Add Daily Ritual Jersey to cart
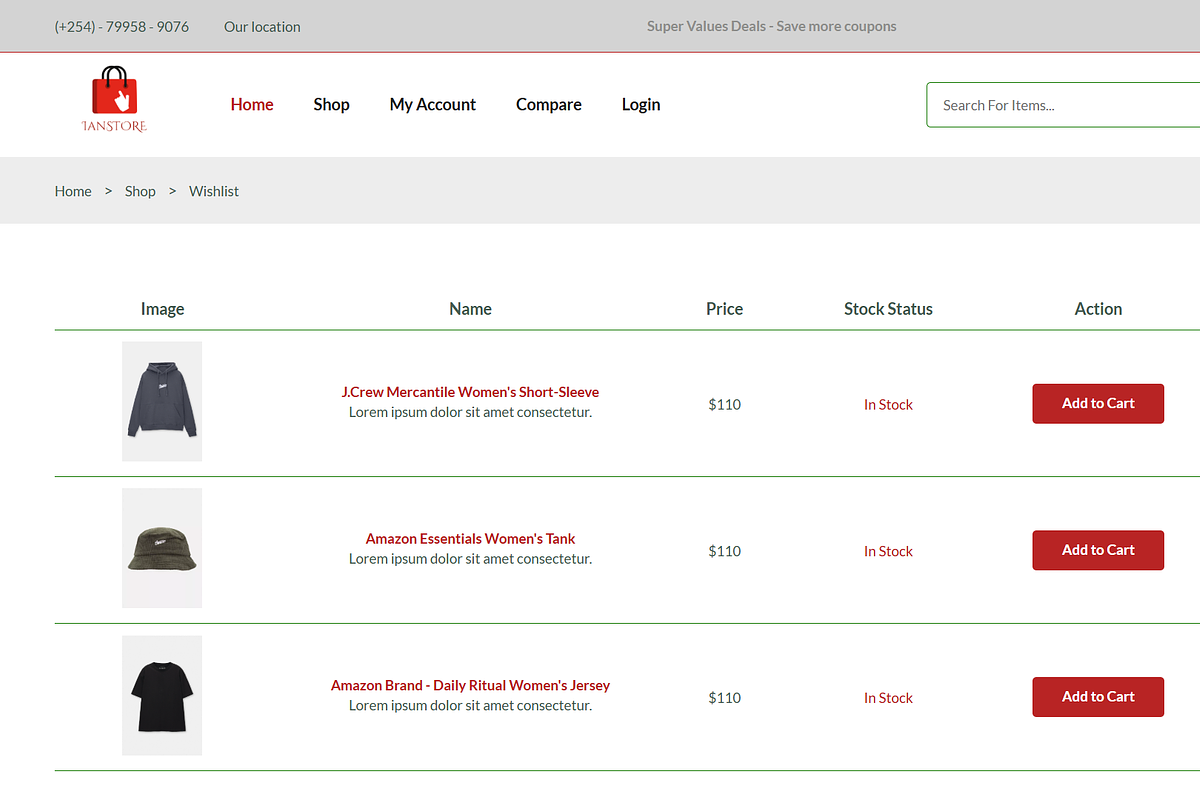Screen dimensions: 1200x800 [1098, 697]
